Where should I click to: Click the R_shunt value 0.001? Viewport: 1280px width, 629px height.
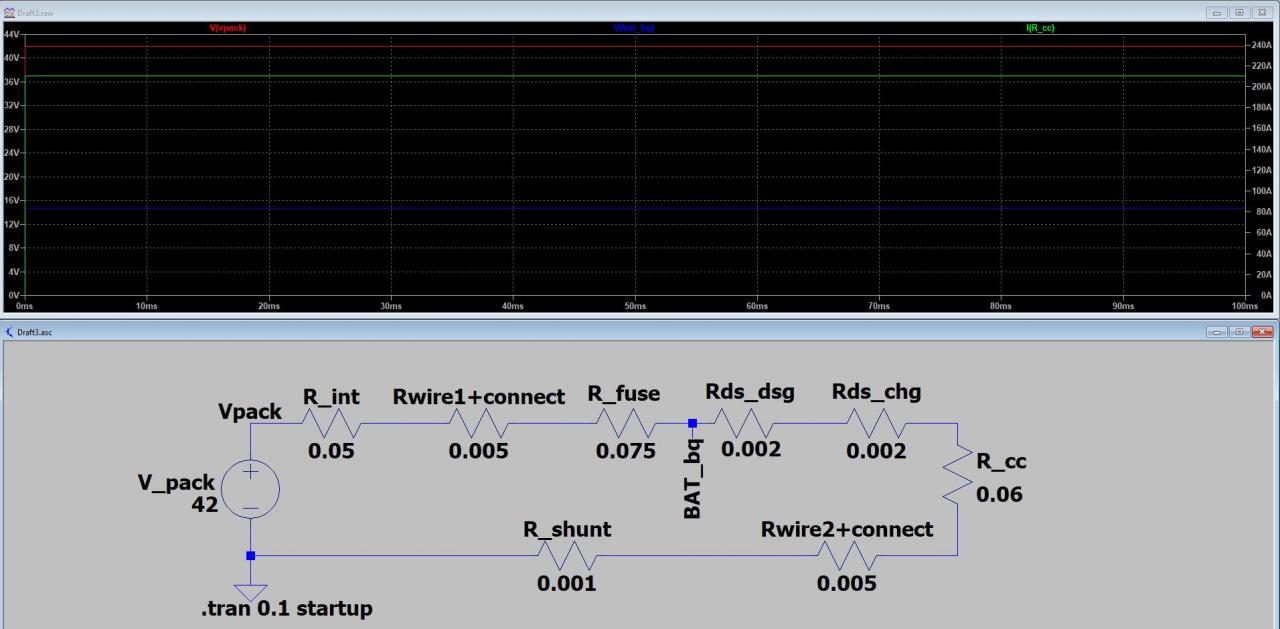click(567, 583)
